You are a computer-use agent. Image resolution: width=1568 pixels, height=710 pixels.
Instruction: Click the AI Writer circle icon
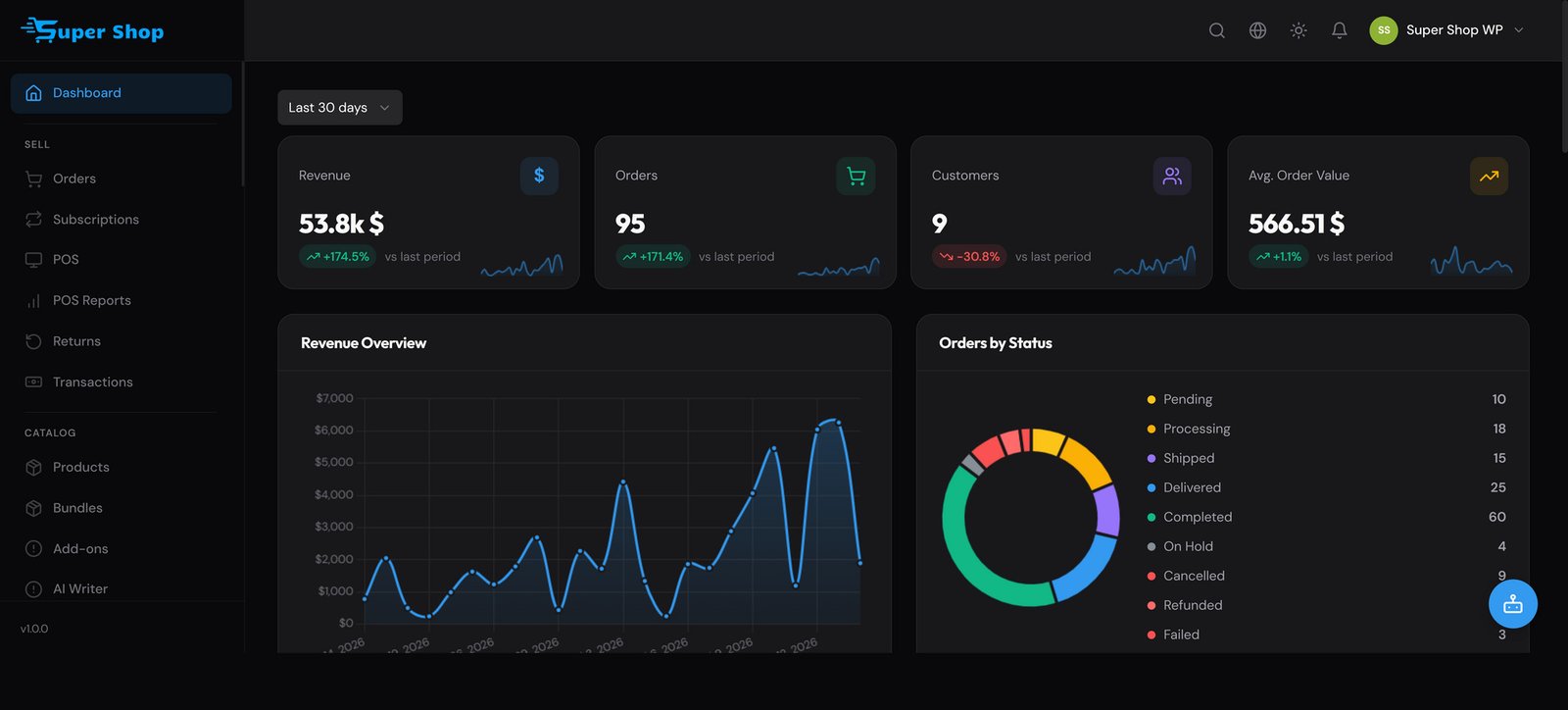(x=33, y=589)
